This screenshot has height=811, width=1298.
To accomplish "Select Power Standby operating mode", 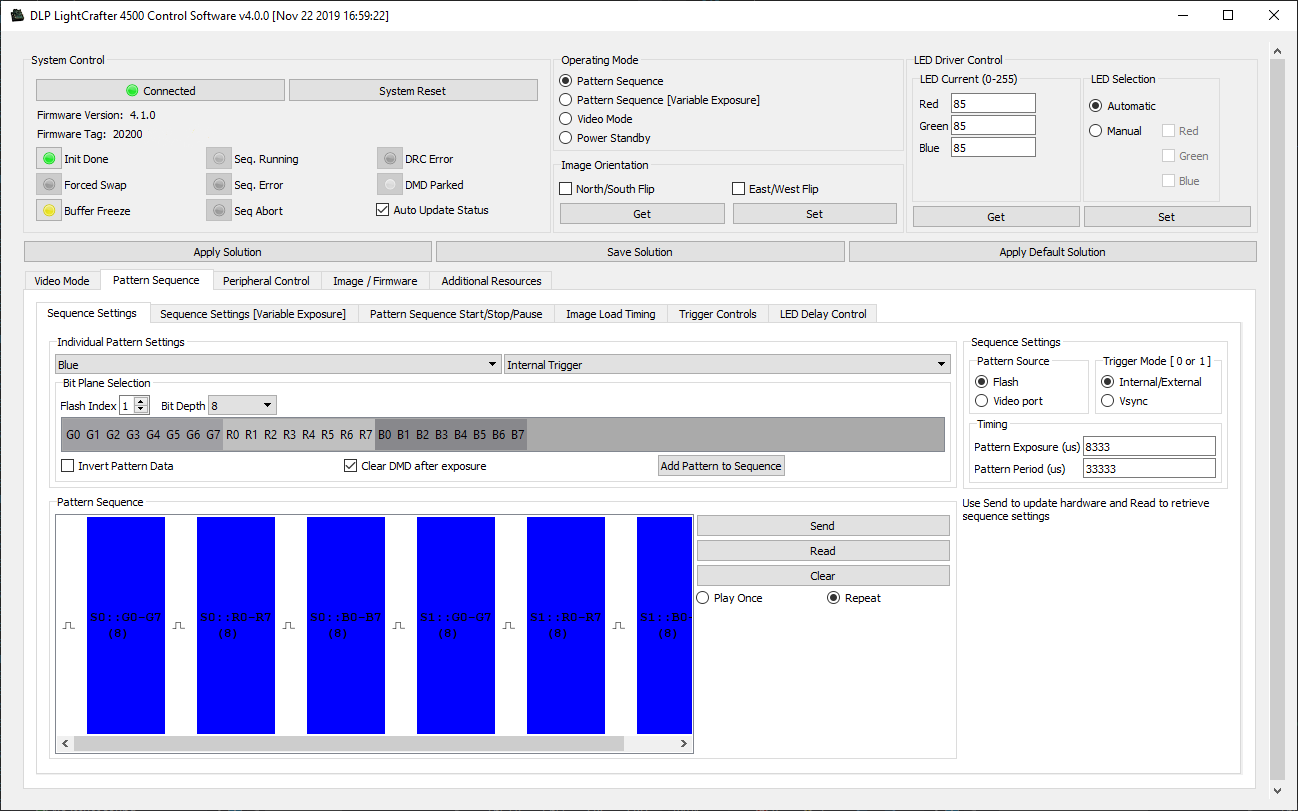I will [566, 138].
